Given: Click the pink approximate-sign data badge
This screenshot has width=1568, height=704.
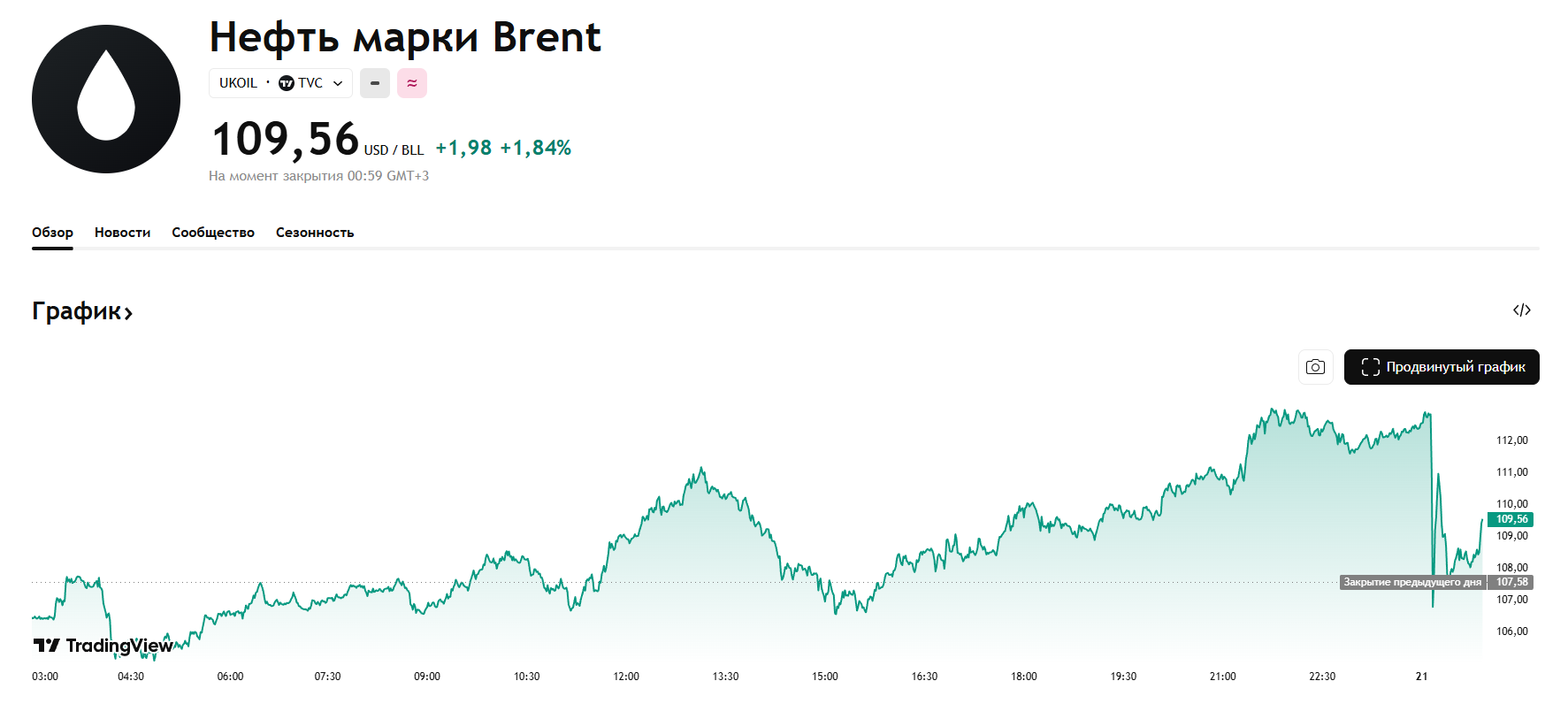Looking at the screenshot, I should pos(412,83).
